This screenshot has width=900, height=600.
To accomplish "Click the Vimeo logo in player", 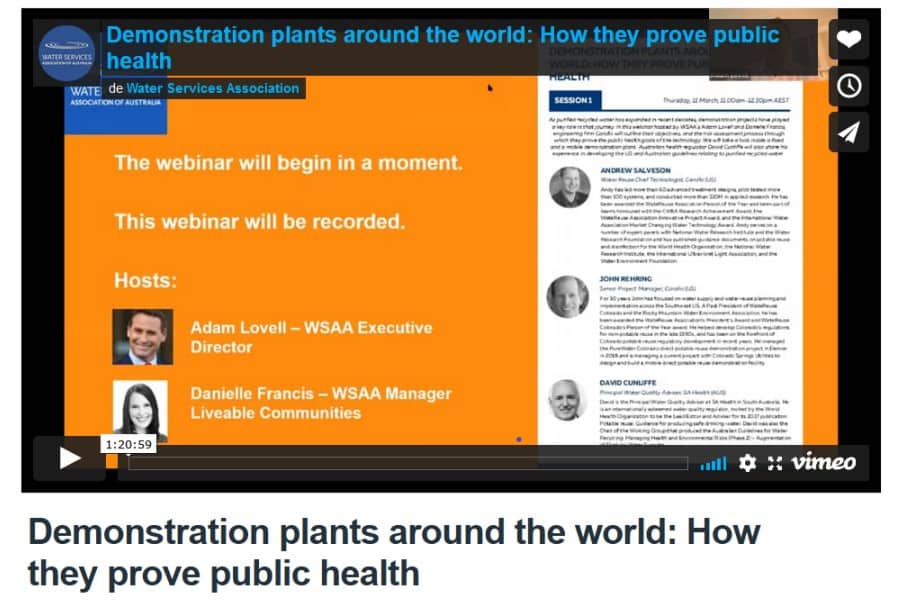I will pyautogui.click(x=823, y=462).
